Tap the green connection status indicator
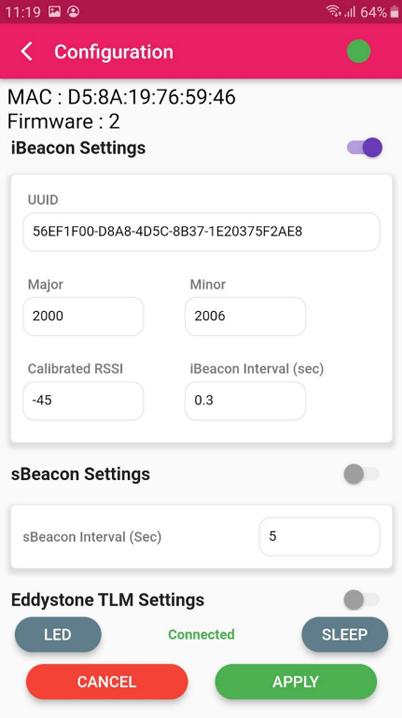Viewport: 402px width, 718px height. click(x=359, y=51)
